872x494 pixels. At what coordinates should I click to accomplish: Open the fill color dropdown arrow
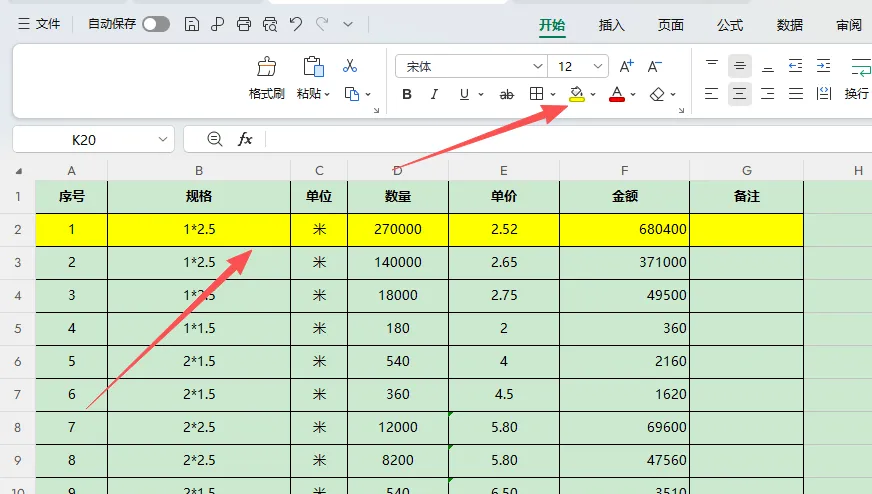[x=593, y=94]
